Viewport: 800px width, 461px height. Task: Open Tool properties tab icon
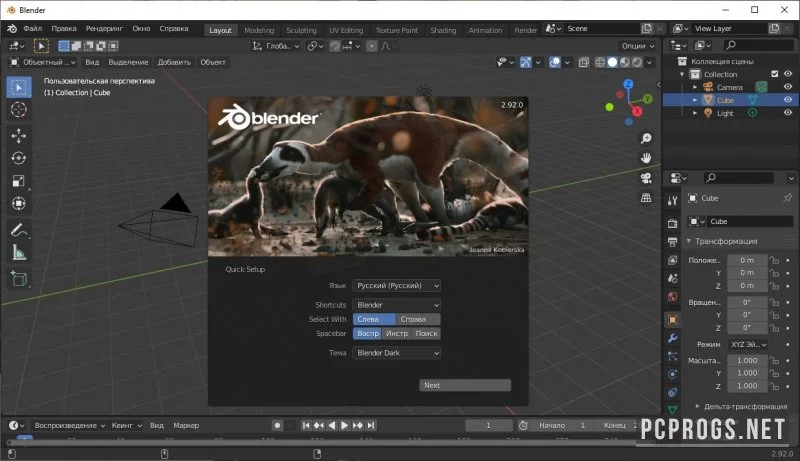[x=672, y=201]
